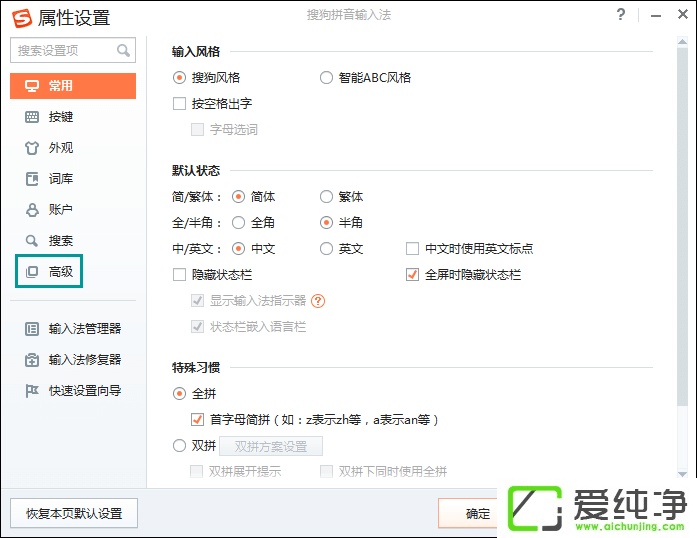Switch to 搜索 settings tab
697x538 pixels.
(60, 241)
